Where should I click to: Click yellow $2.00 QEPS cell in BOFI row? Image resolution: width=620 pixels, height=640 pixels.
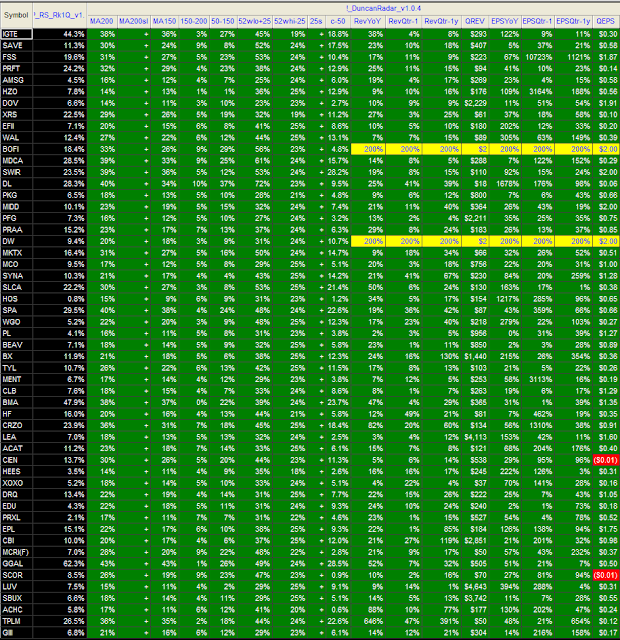coord(606,149)
